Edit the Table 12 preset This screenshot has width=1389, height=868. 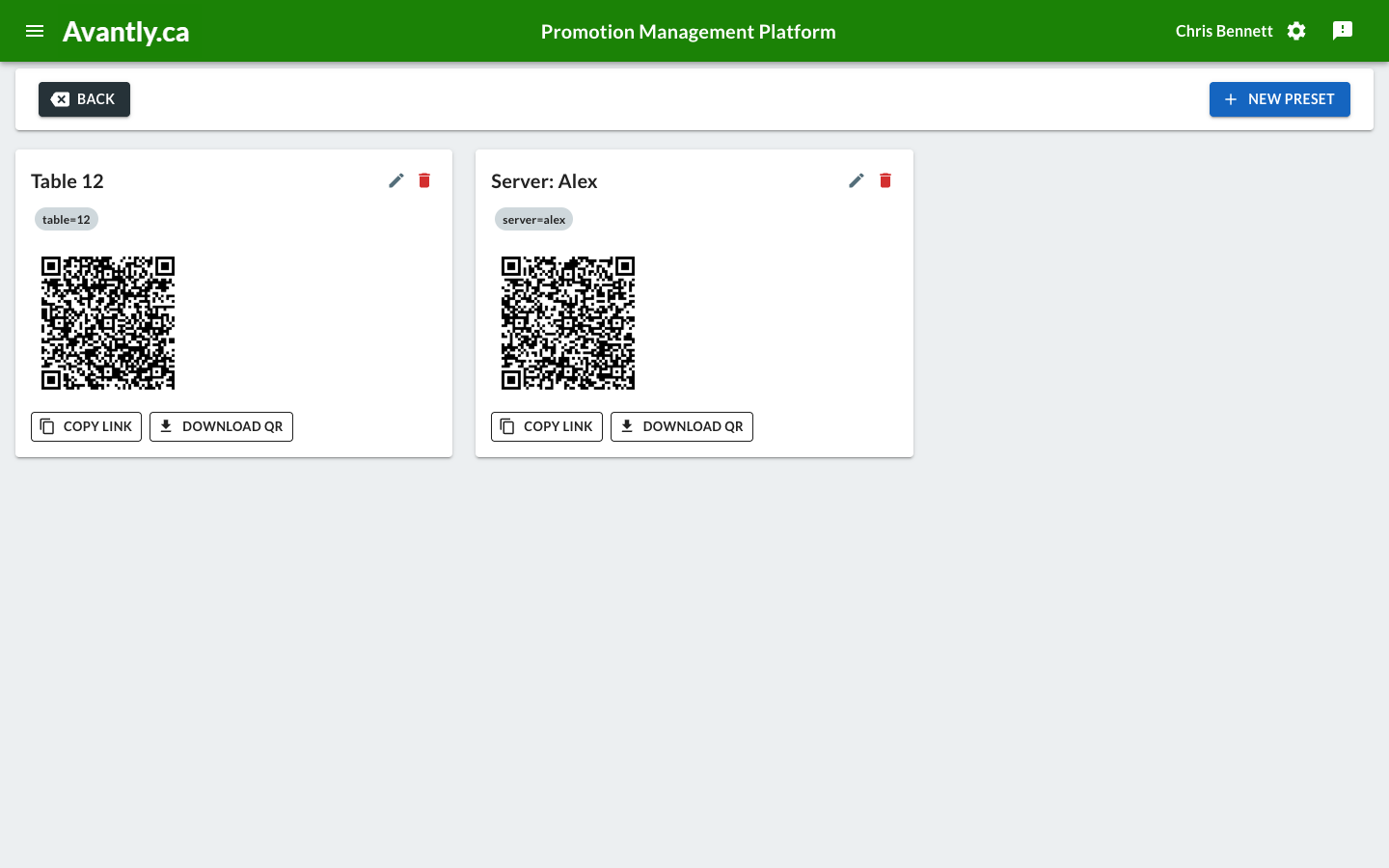396,180
